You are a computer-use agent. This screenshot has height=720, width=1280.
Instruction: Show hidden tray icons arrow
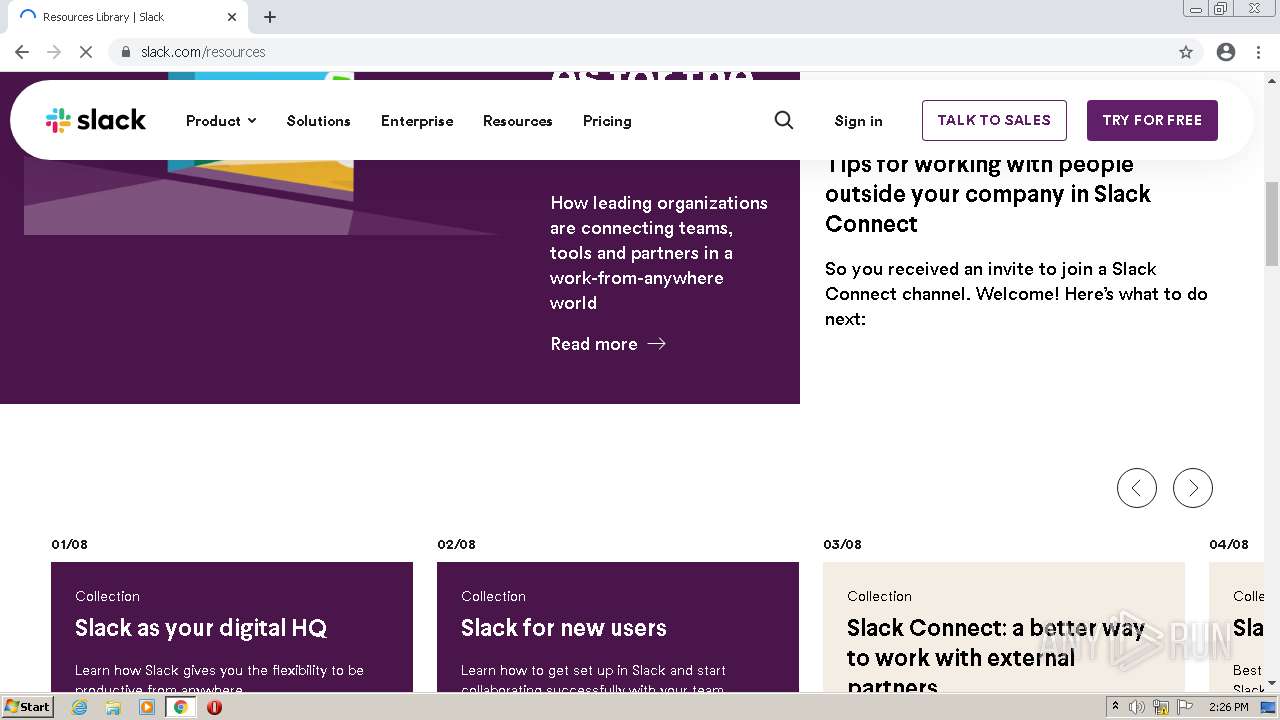[x=1115, y=707]
